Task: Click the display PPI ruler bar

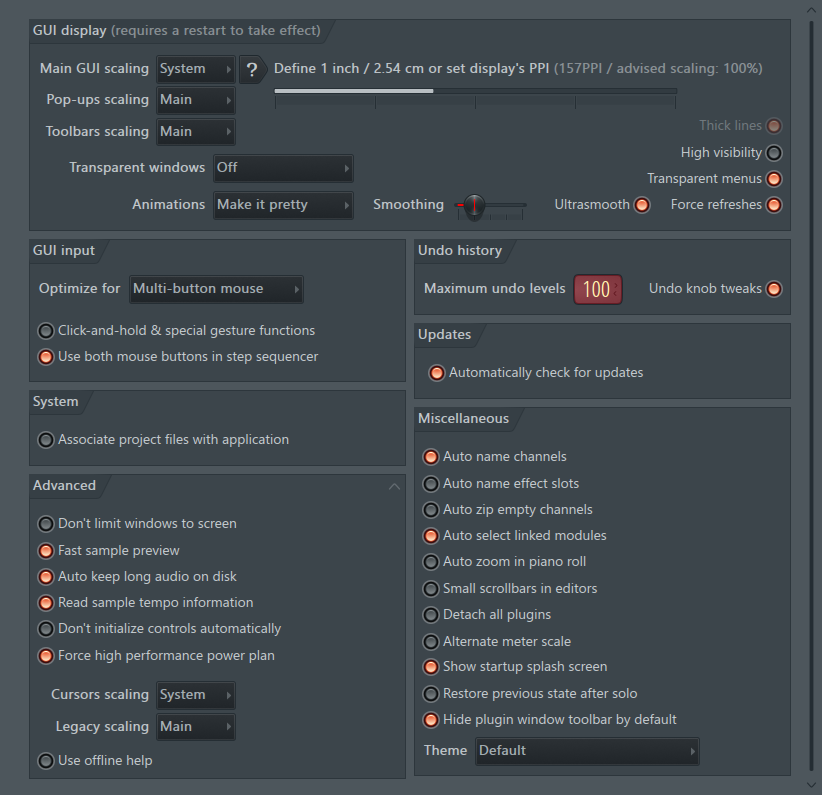Action: tap(475, 92)
